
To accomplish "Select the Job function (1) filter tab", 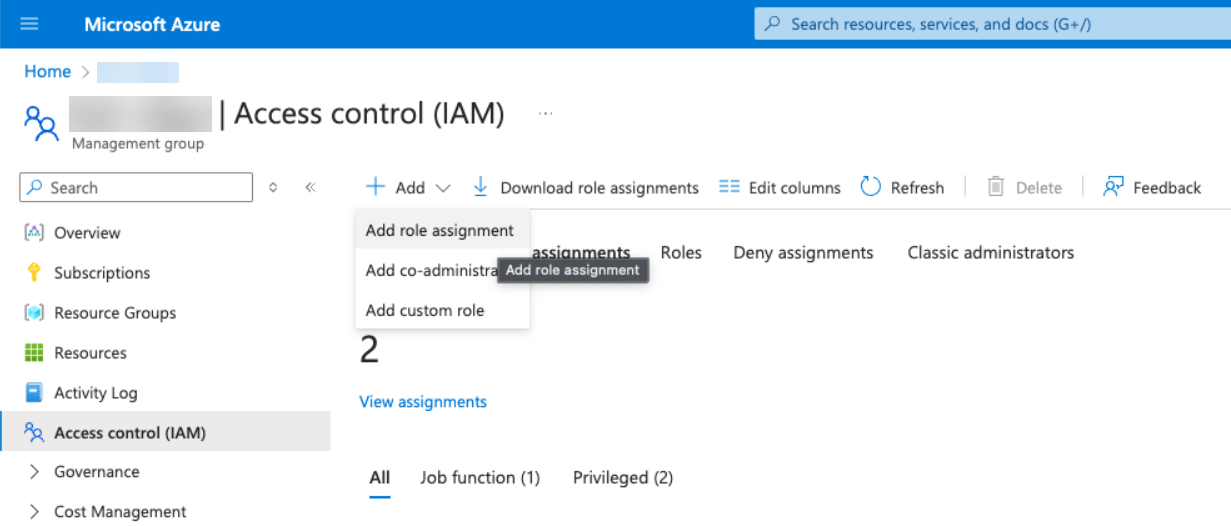I will coord(480,478).
